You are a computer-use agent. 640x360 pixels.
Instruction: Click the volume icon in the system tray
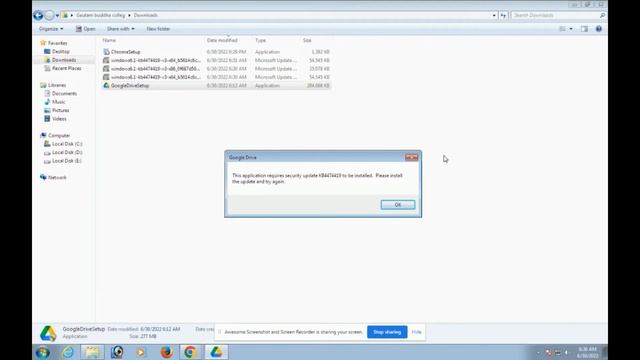[x=566, y=353]
